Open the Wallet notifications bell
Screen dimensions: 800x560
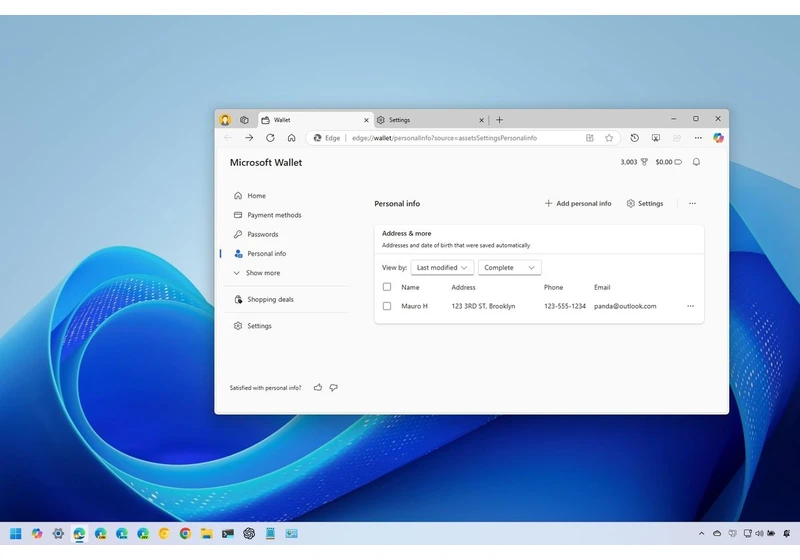tap(696, 162)
